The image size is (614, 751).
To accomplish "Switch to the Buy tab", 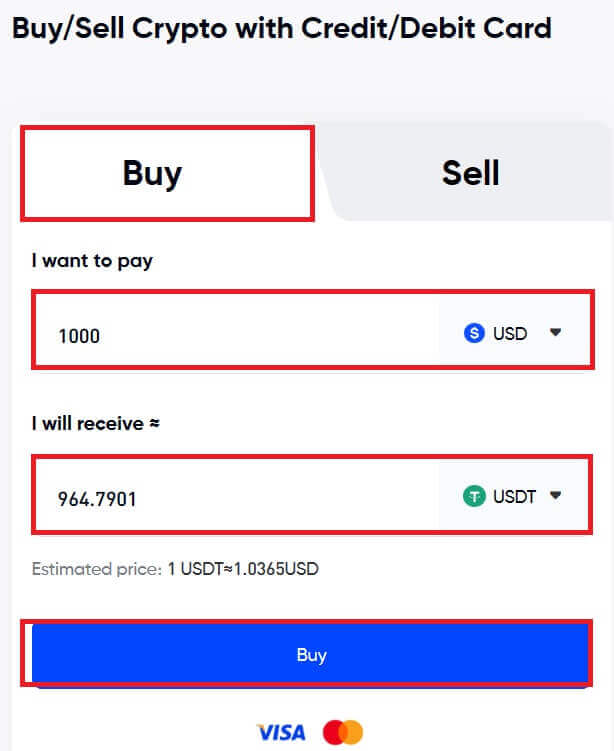I will click(x=153, y=173).
